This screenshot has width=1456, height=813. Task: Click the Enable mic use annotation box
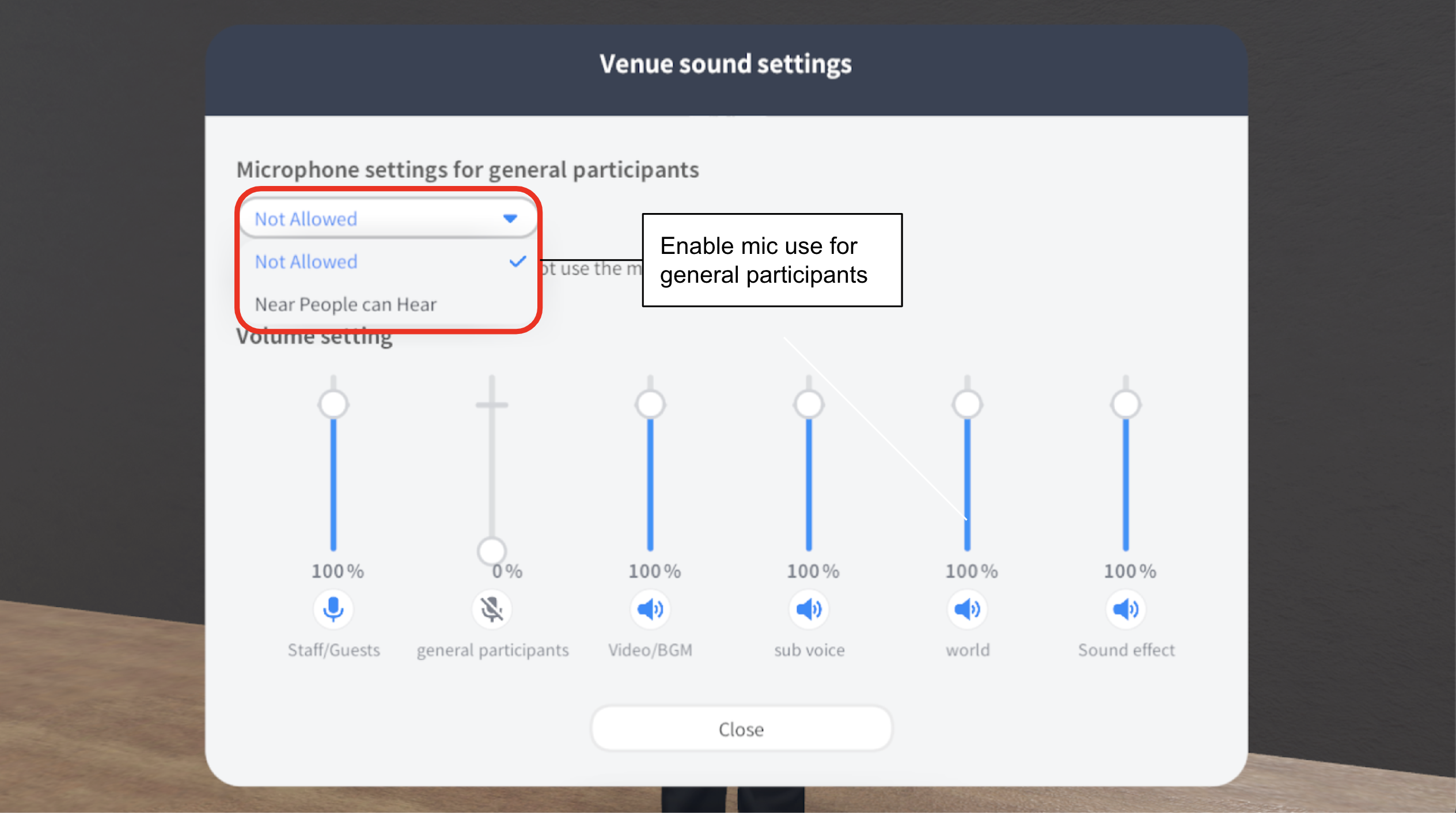pos(772,260)
